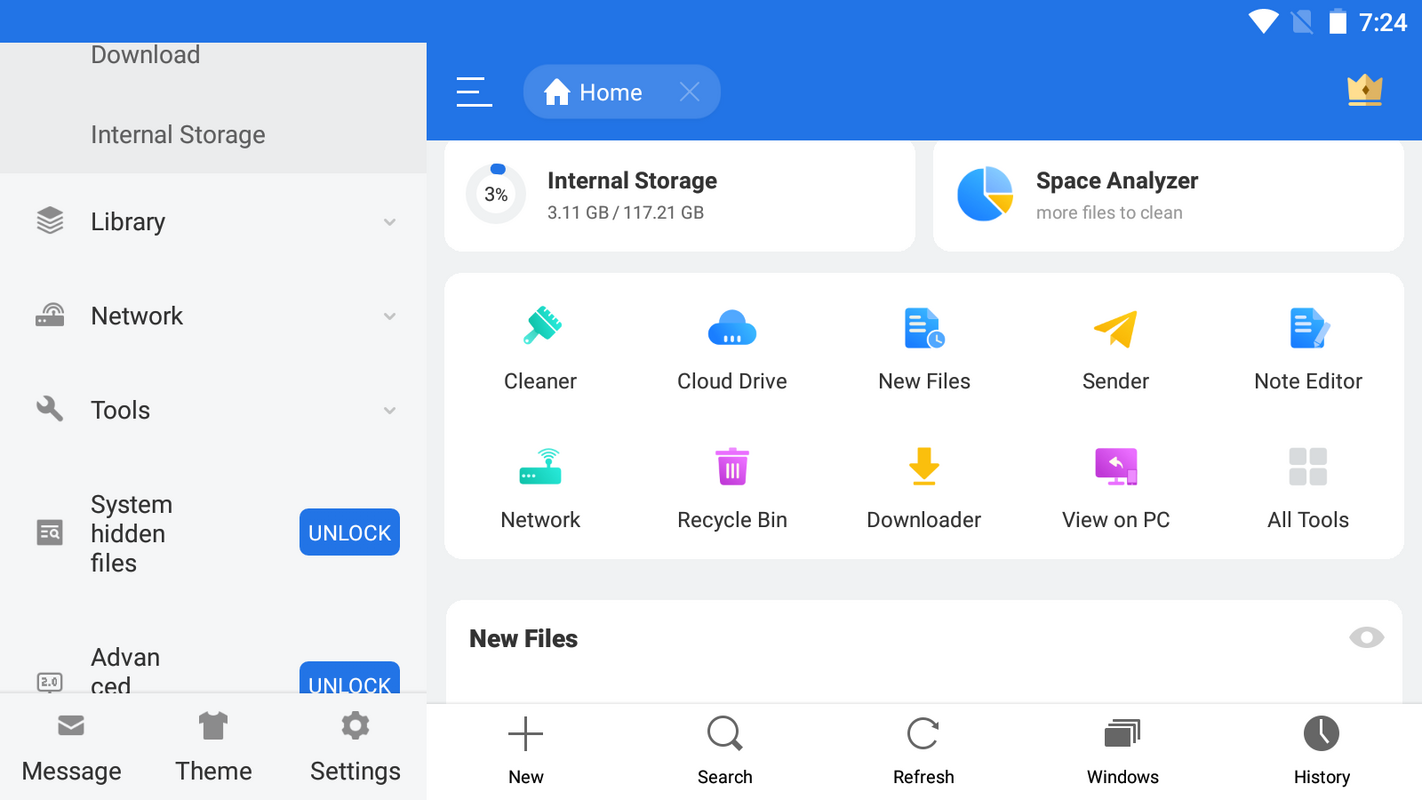
Task: Open the Note Editor
Action: click(1308, 349)
